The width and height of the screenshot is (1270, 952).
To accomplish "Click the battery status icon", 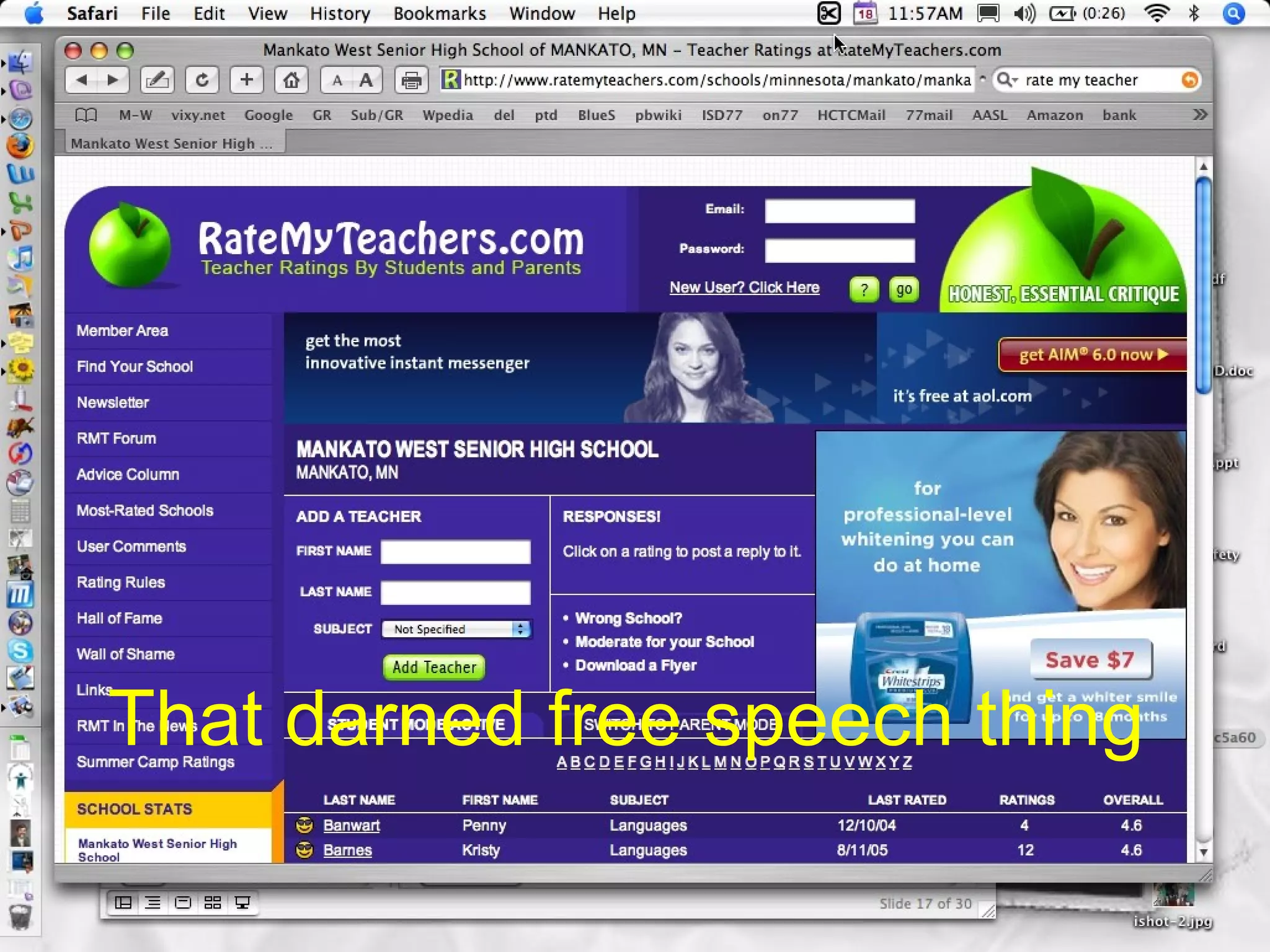I will 1062,14.
